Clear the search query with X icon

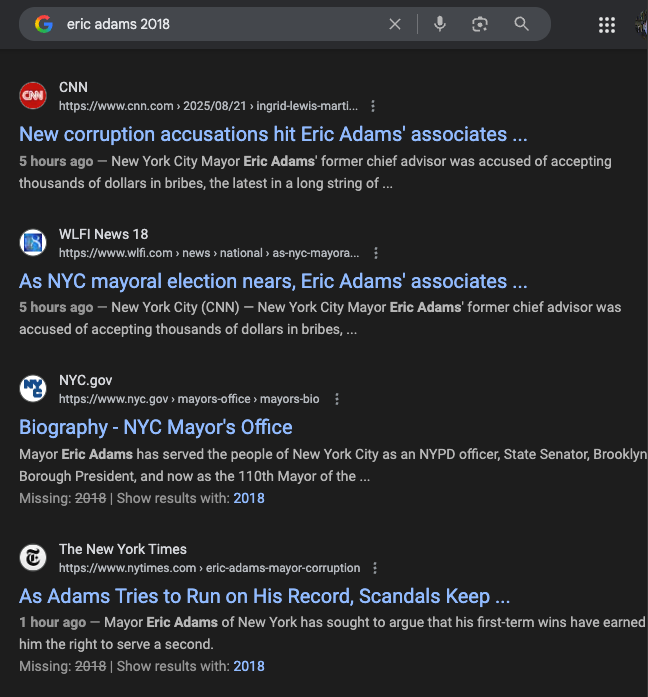click(395, 24)
